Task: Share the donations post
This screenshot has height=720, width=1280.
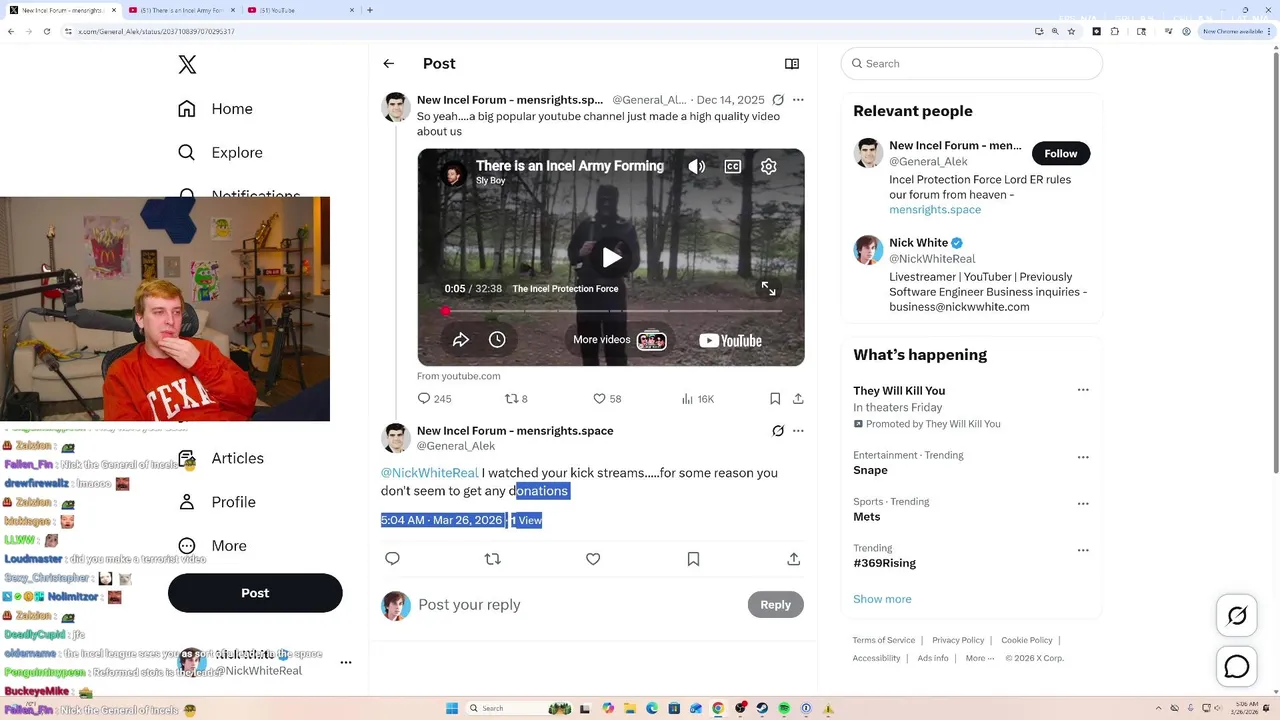Action: click(x=794, y=559)
